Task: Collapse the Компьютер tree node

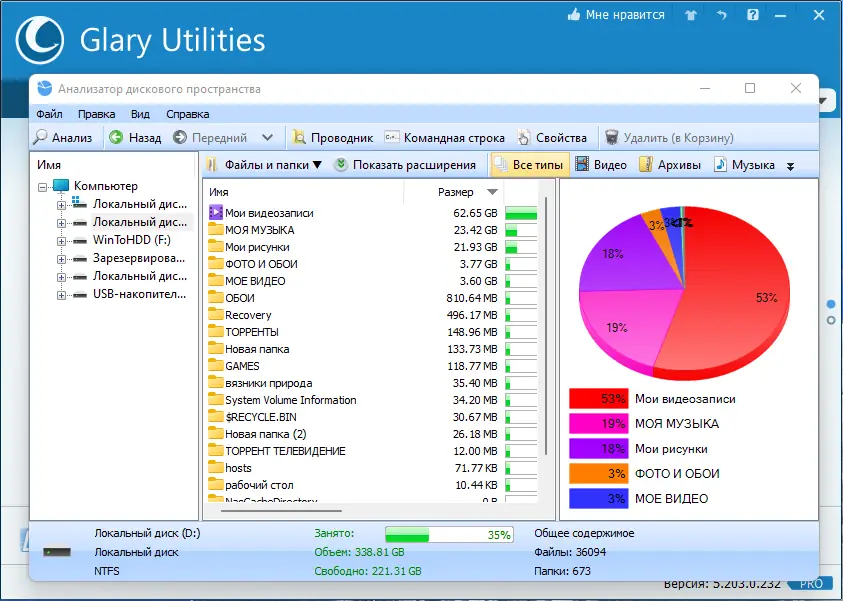Action: tap(42, 185)
